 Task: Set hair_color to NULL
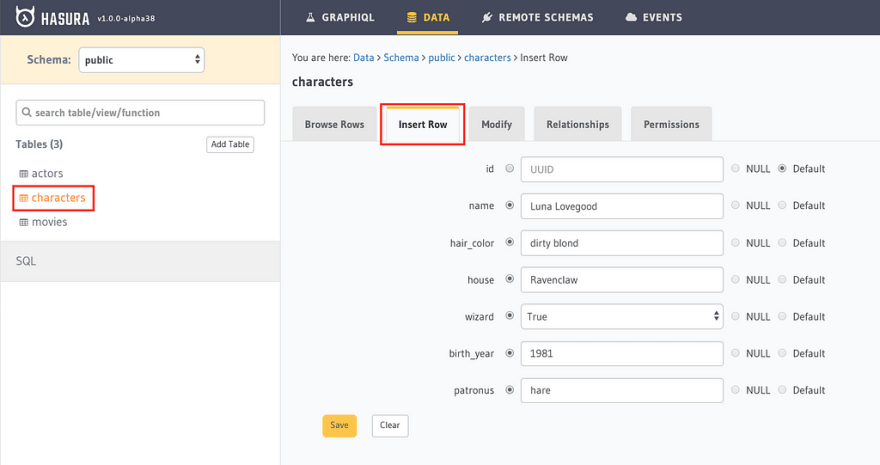pos(735,242)
